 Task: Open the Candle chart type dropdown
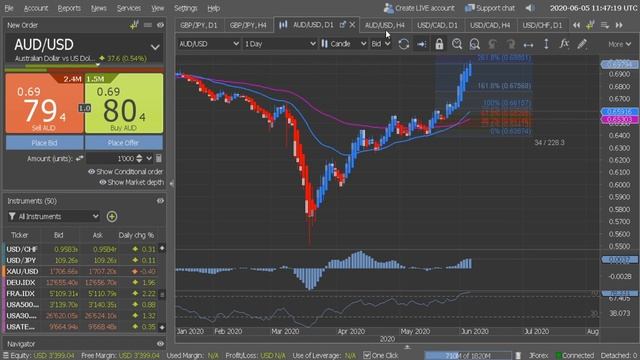344,44
